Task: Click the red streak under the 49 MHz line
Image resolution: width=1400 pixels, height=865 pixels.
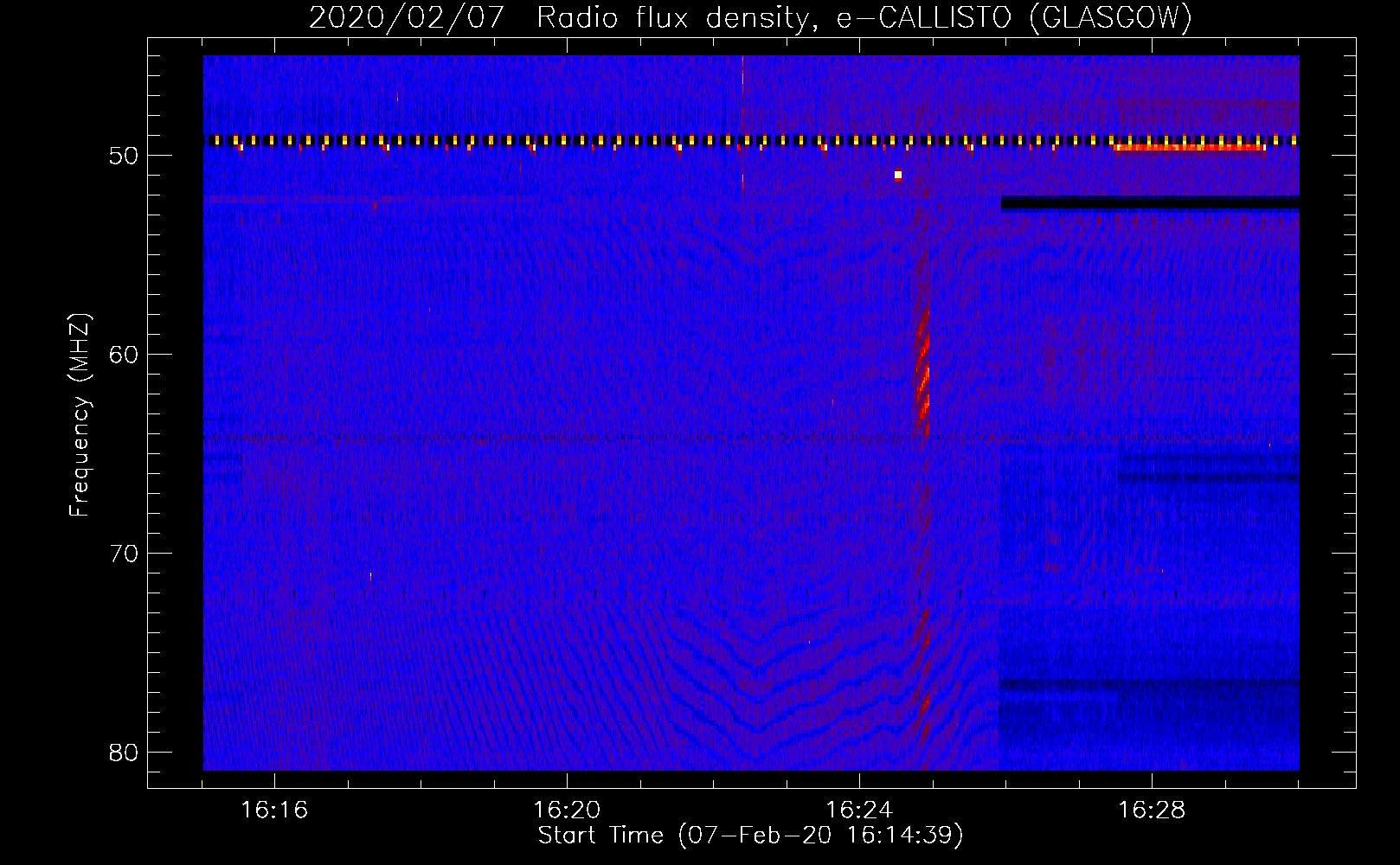Action: (1190, 148)
